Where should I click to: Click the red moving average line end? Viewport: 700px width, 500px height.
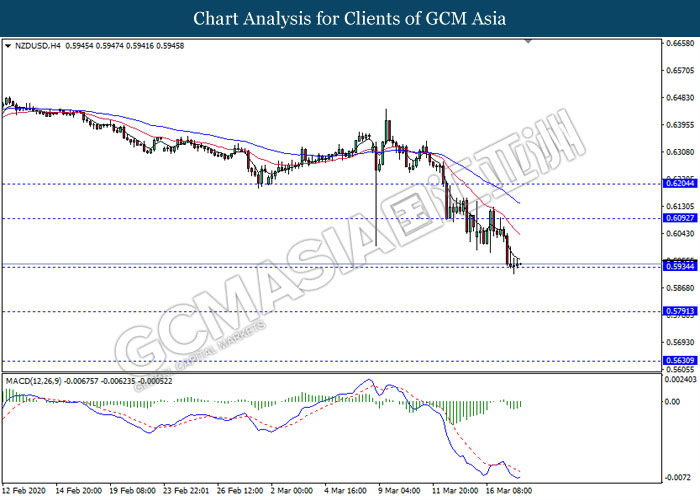pyautogui.click(x=518, y=233)
